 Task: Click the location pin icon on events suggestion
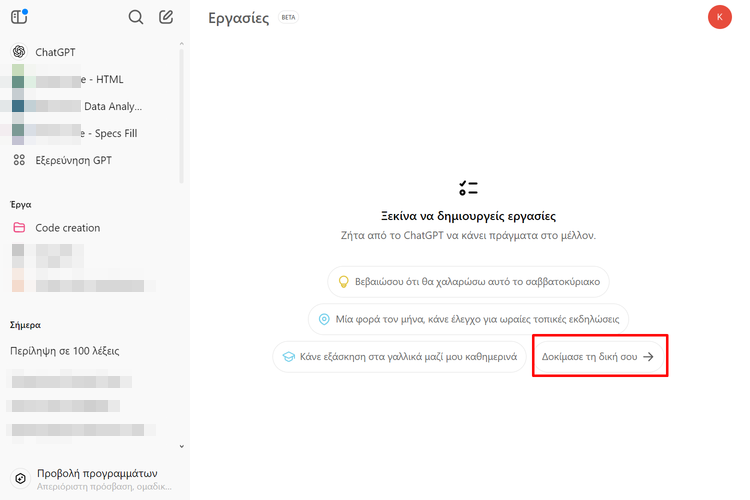(x=324, y=319)
